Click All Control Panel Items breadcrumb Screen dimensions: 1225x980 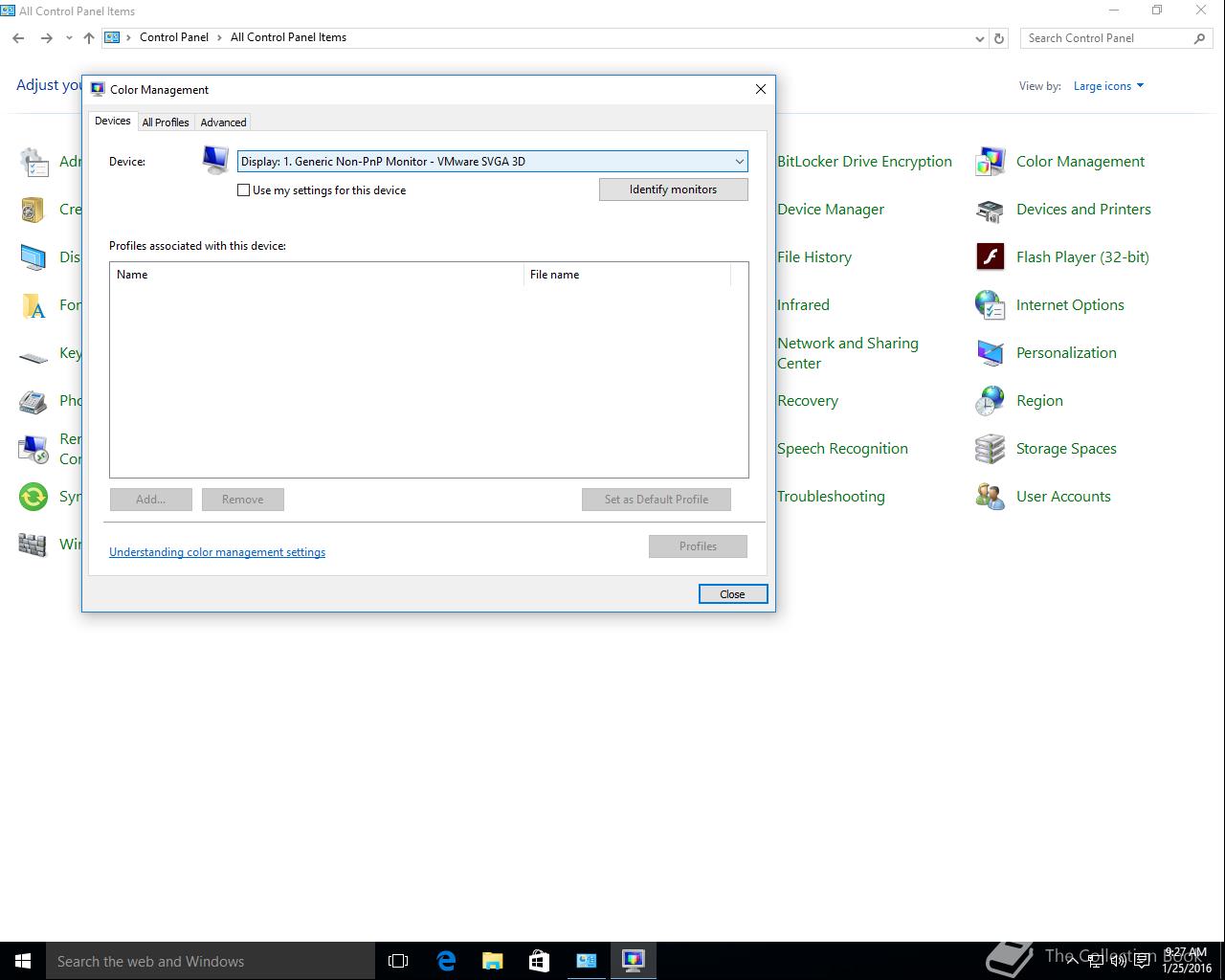click(x=288, y=37)
